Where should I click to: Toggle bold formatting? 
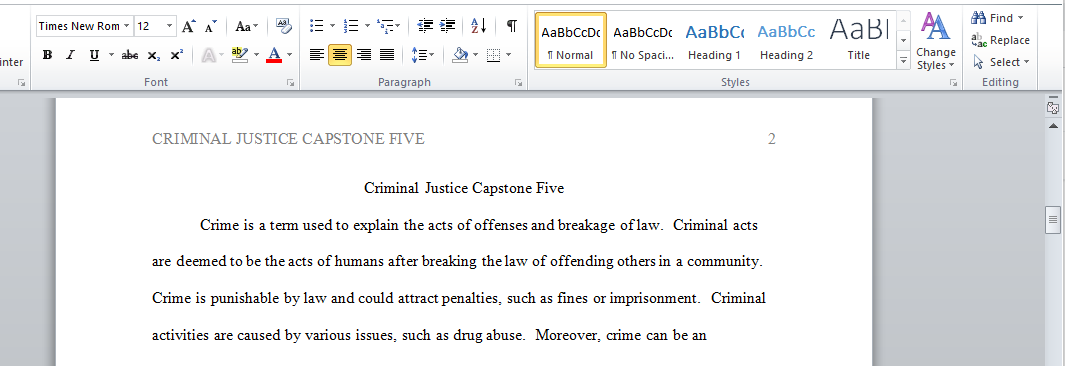click(x=47, y=55)
